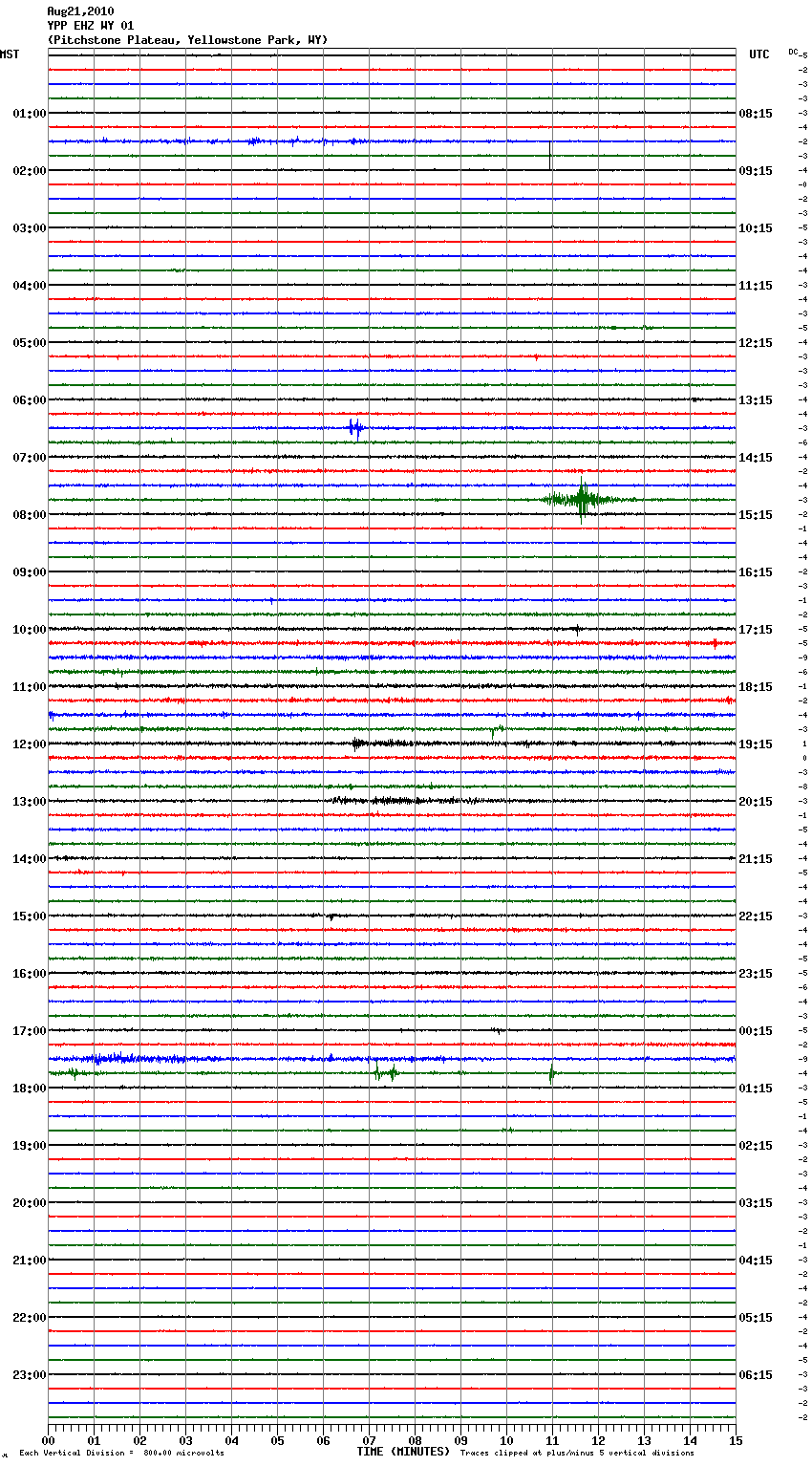812x1466 pixels.
Task: Click the 09 minute tick label on bottom axis
Action: (x=461, y=1440)
